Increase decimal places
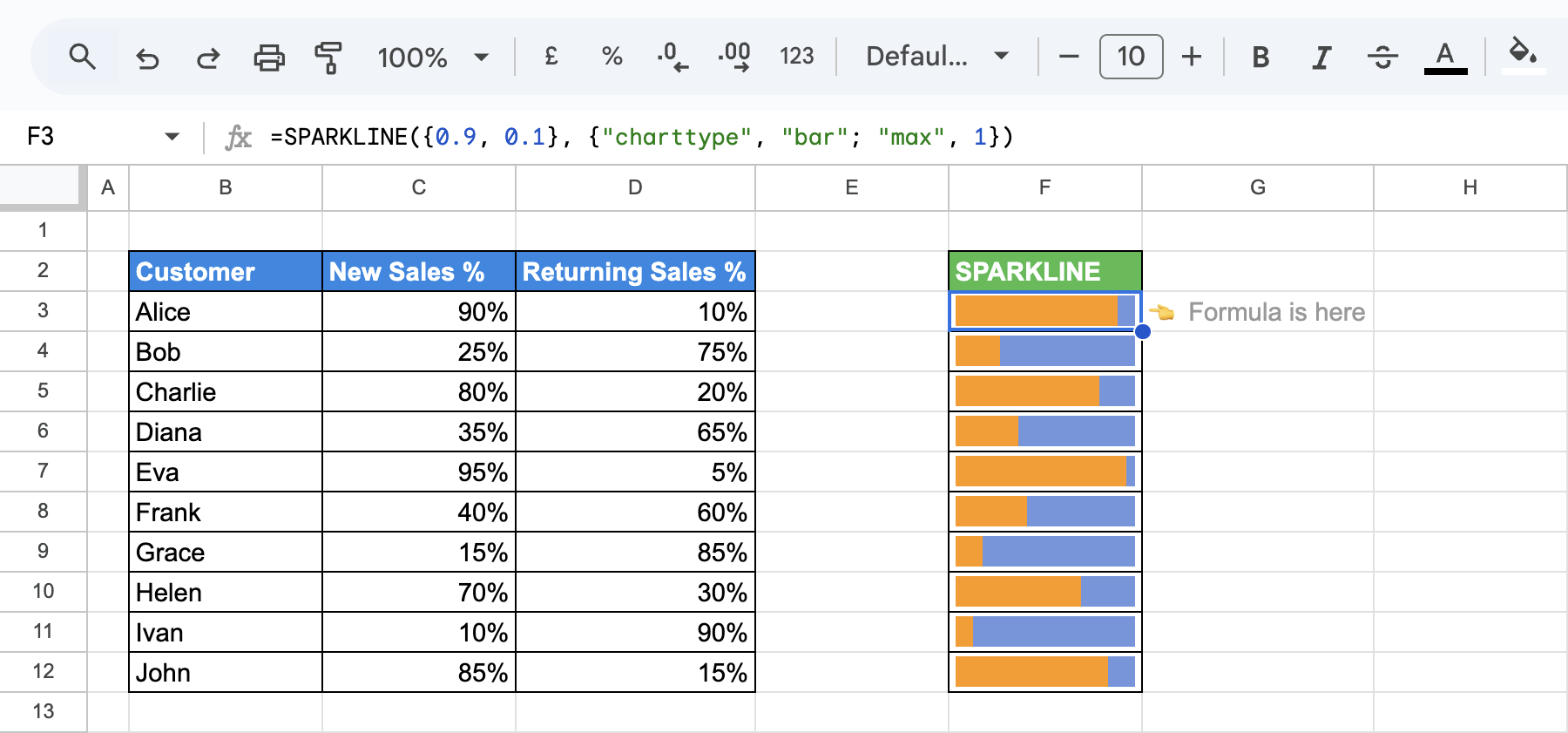Screen dimensions: 1568x733 [734, 58]
